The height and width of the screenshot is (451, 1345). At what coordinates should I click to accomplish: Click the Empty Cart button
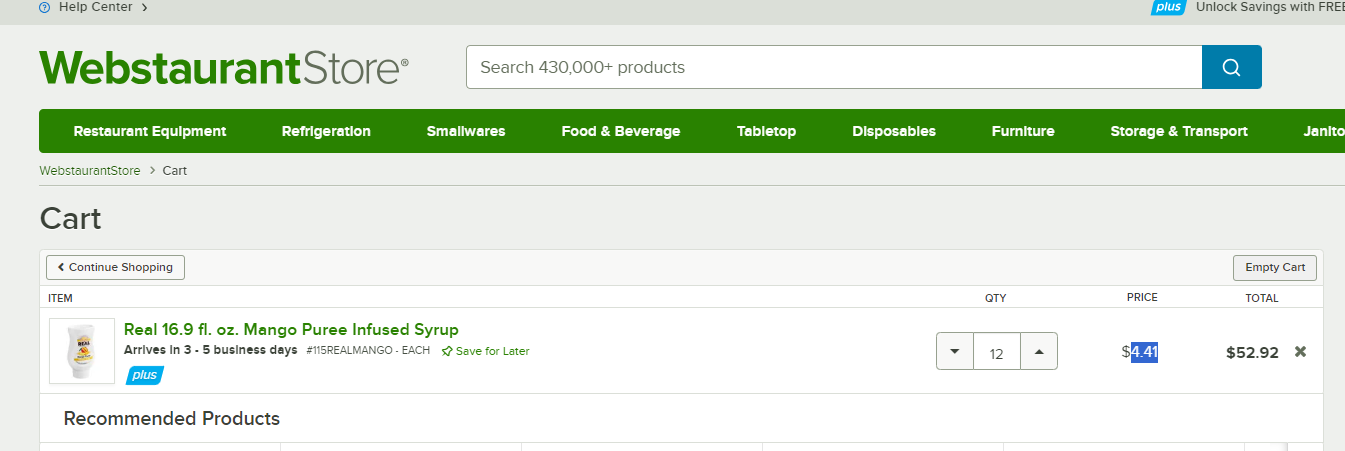[x=1275, y=267]
